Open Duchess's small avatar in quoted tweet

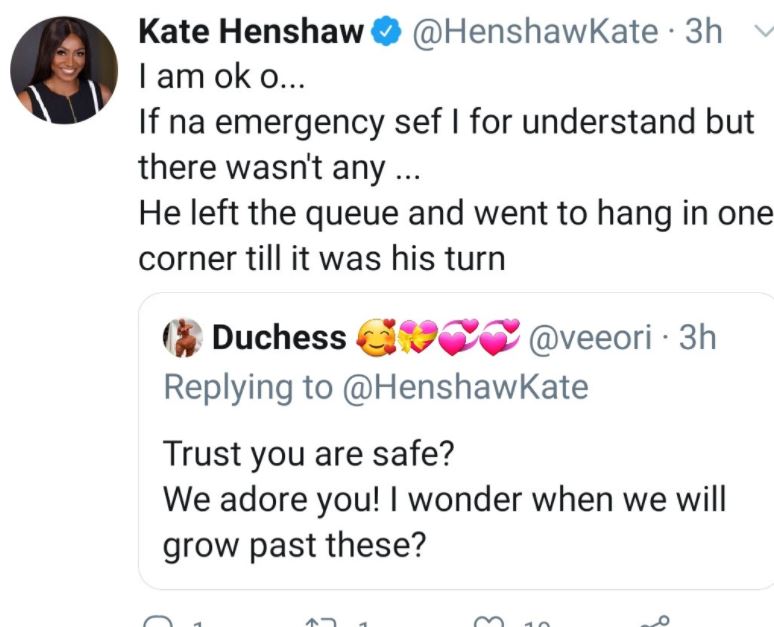pos(184,339)
